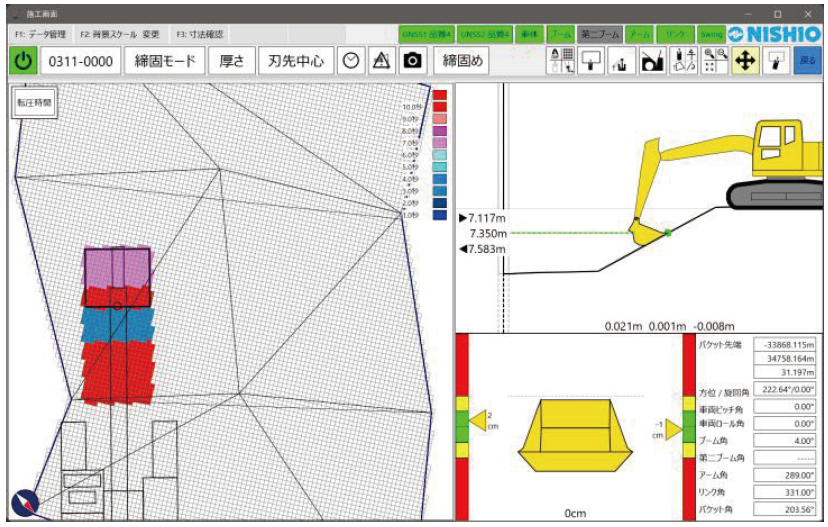
Task: Click the bucket orientation icons button
Action: (684, 60)
